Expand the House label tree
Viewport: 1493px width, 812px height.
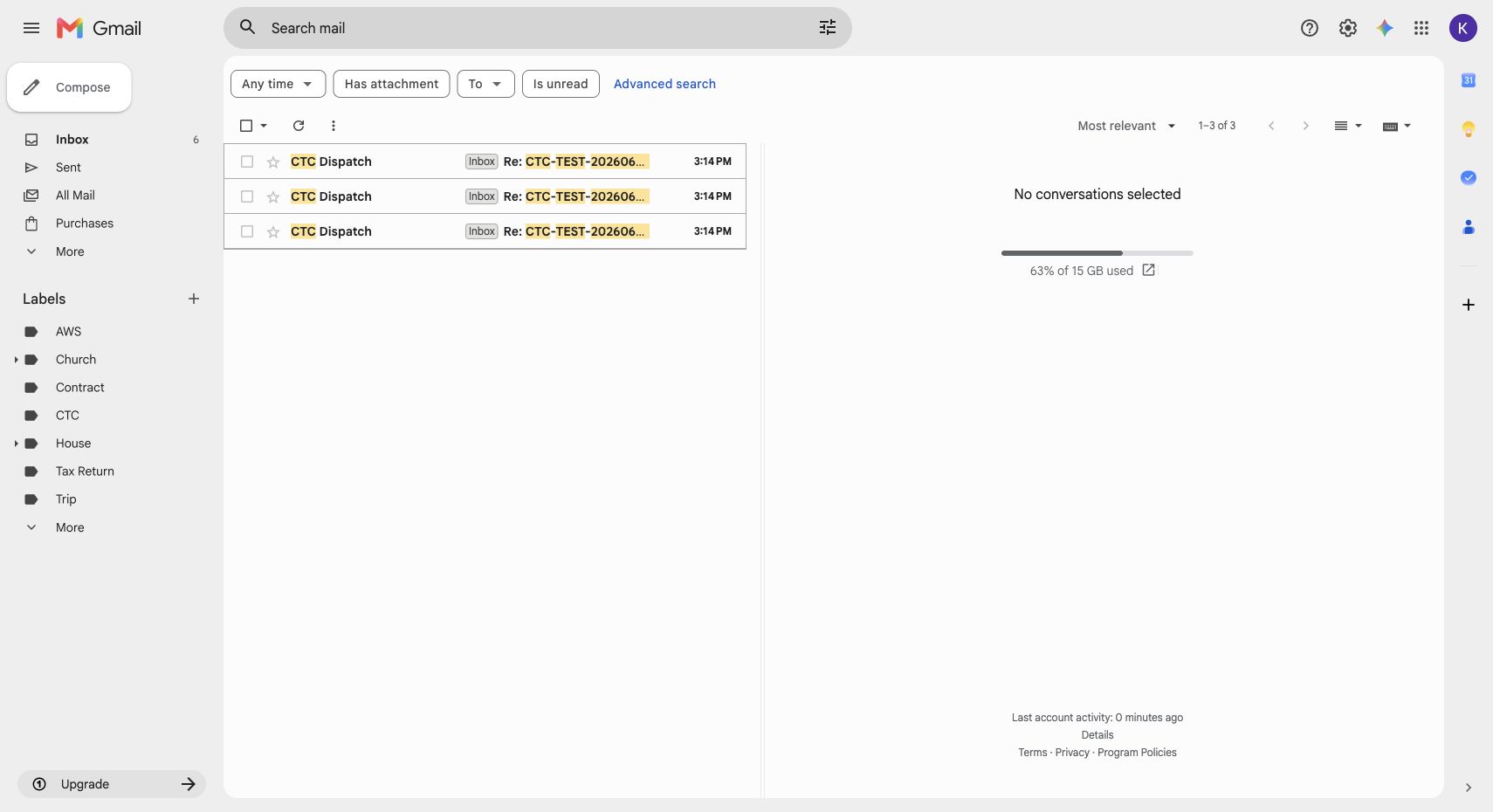coord(16,444)
